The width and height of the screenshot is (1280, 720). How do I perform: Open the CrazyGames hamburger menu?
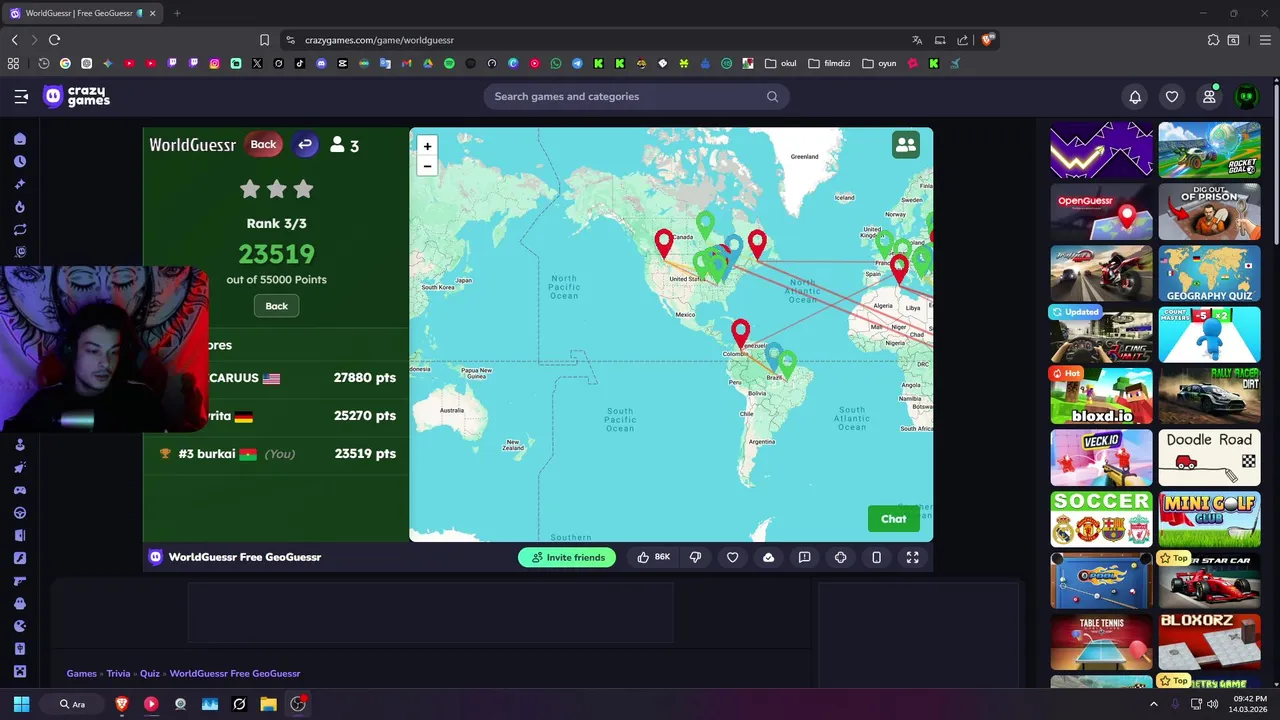[x=21, y=96]
